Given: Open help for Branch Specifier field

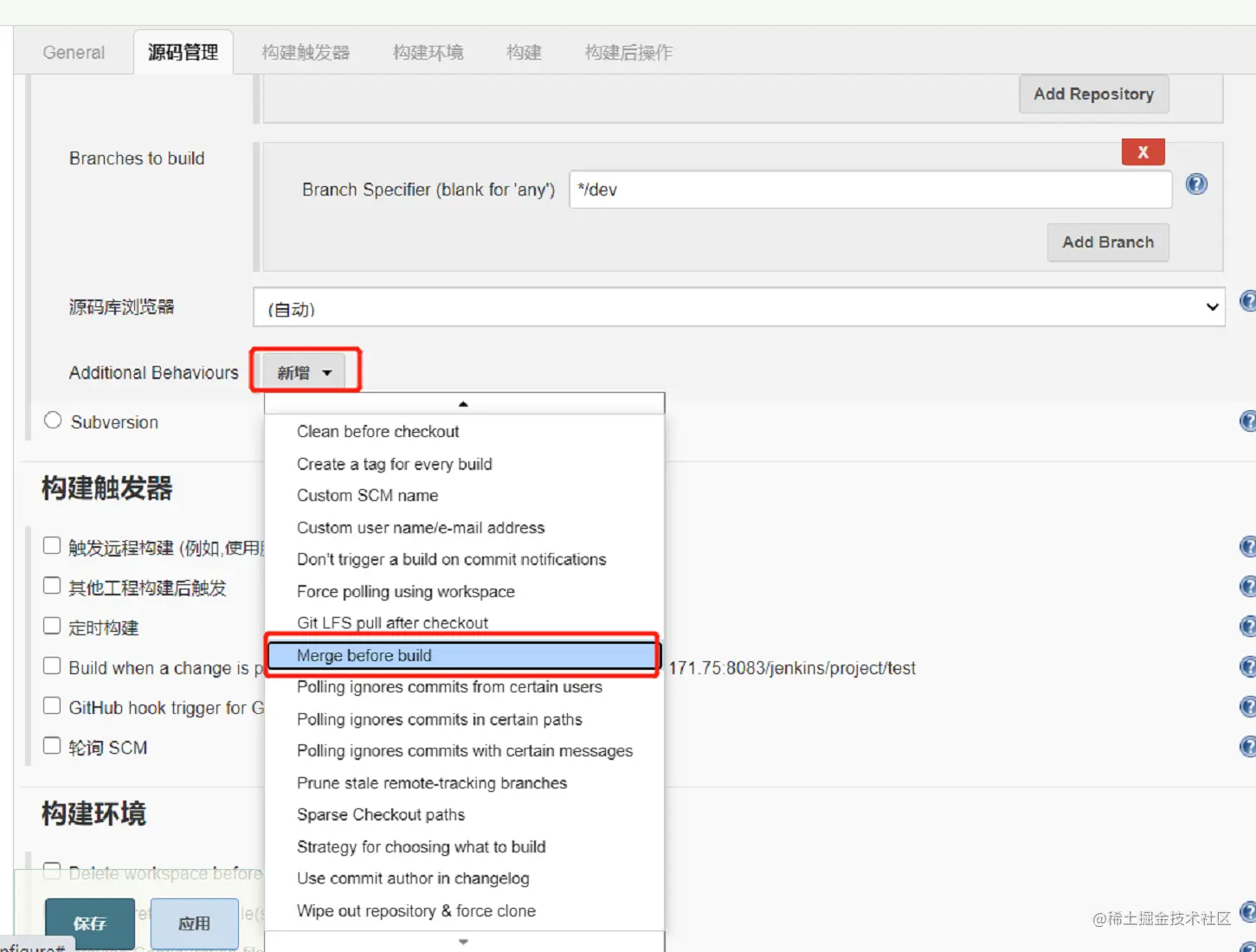Looking at the screenshot, I should tap(1196, 184).
